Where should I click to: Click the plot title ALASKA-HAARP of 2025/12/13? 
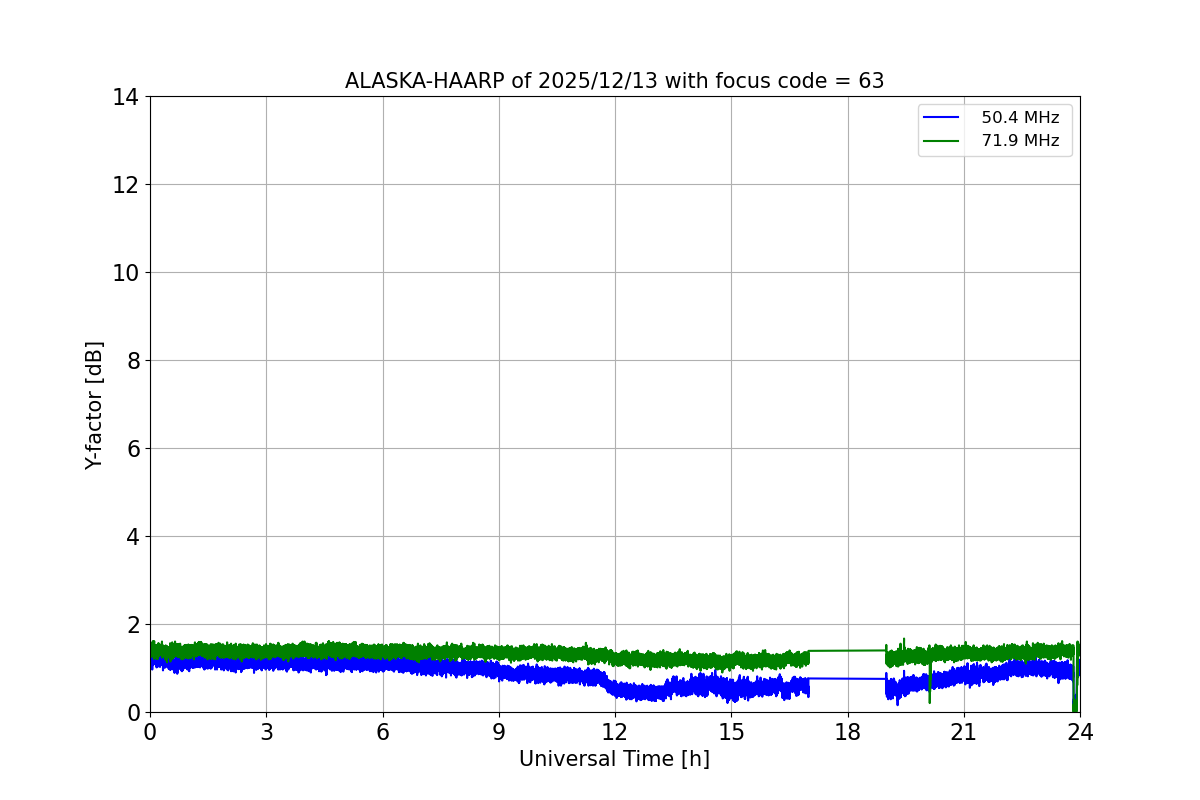coord(614,81)
